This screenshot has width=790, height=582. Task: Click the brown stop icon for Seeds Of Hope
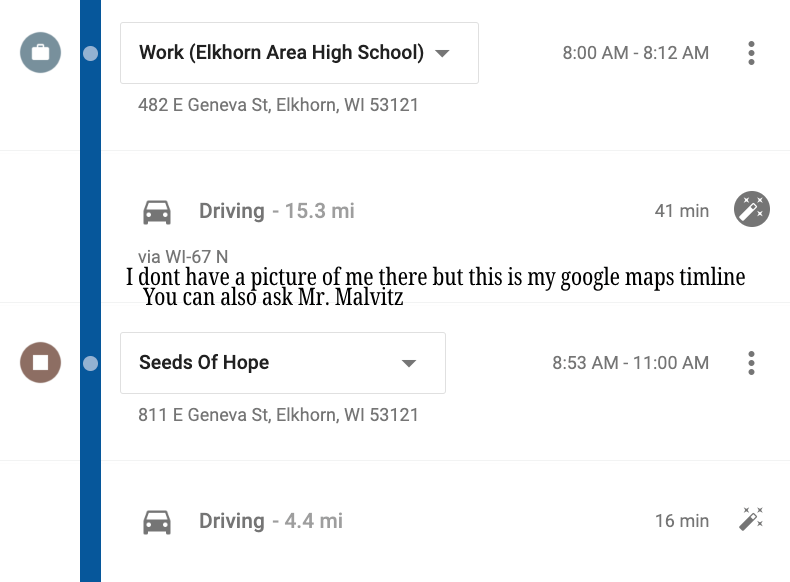click(40, 362)
